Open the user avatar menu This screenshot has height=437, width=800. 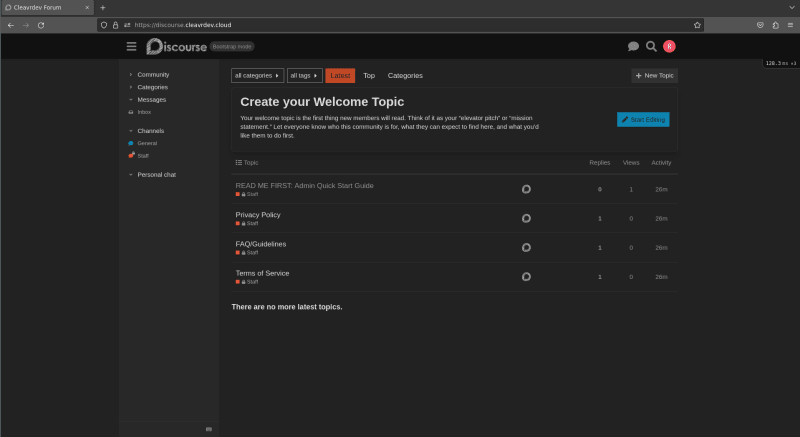(669, 46)
